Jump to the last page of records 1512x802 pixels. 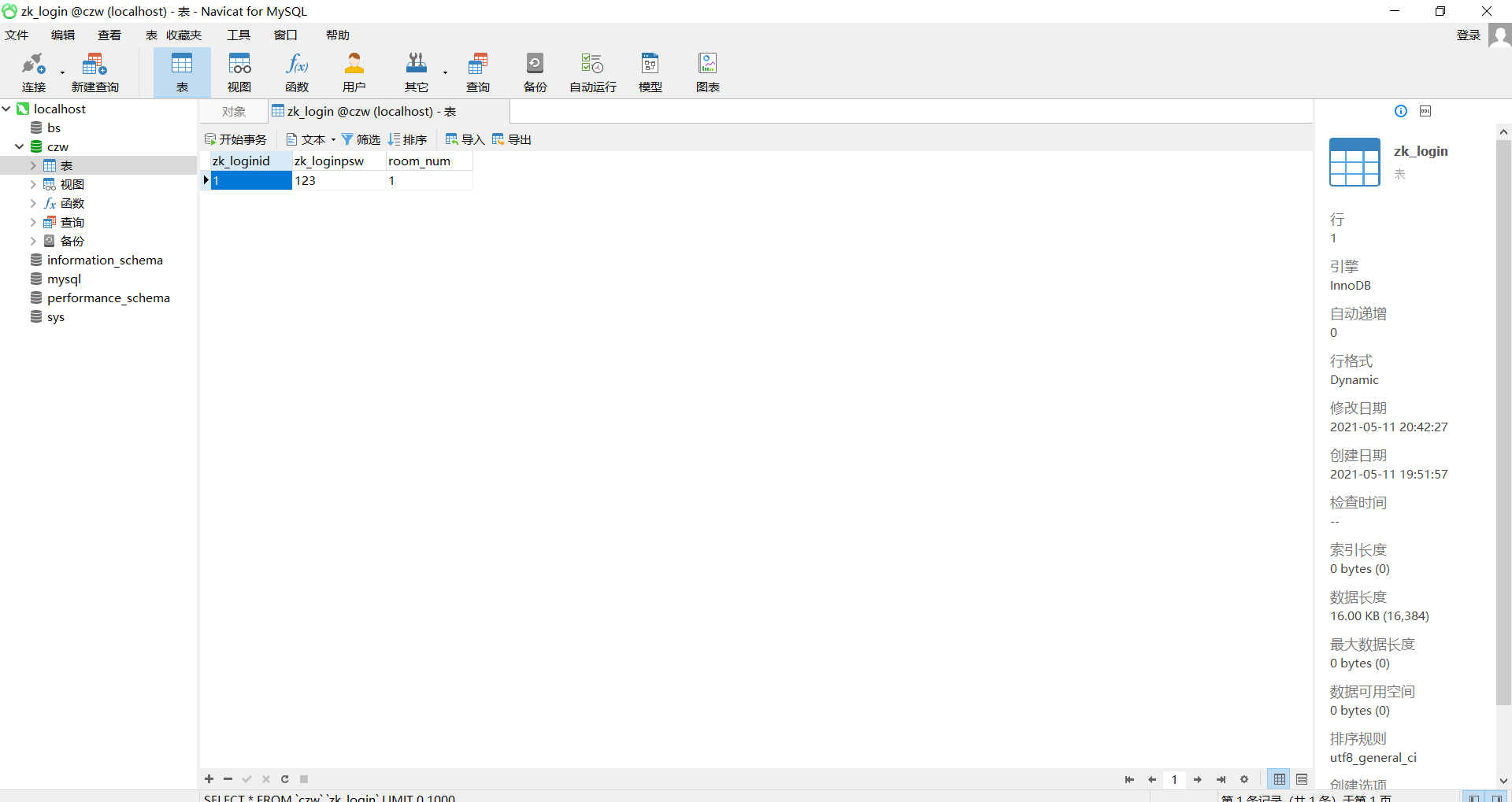click(x=1221, y=779)
